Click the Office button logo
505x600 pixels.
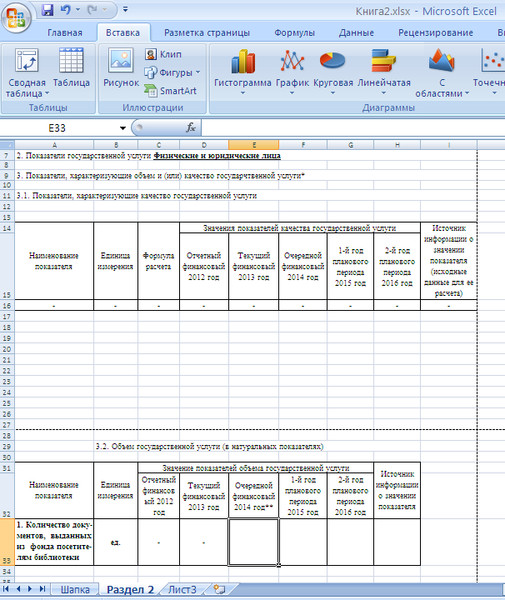coord(16,17)
